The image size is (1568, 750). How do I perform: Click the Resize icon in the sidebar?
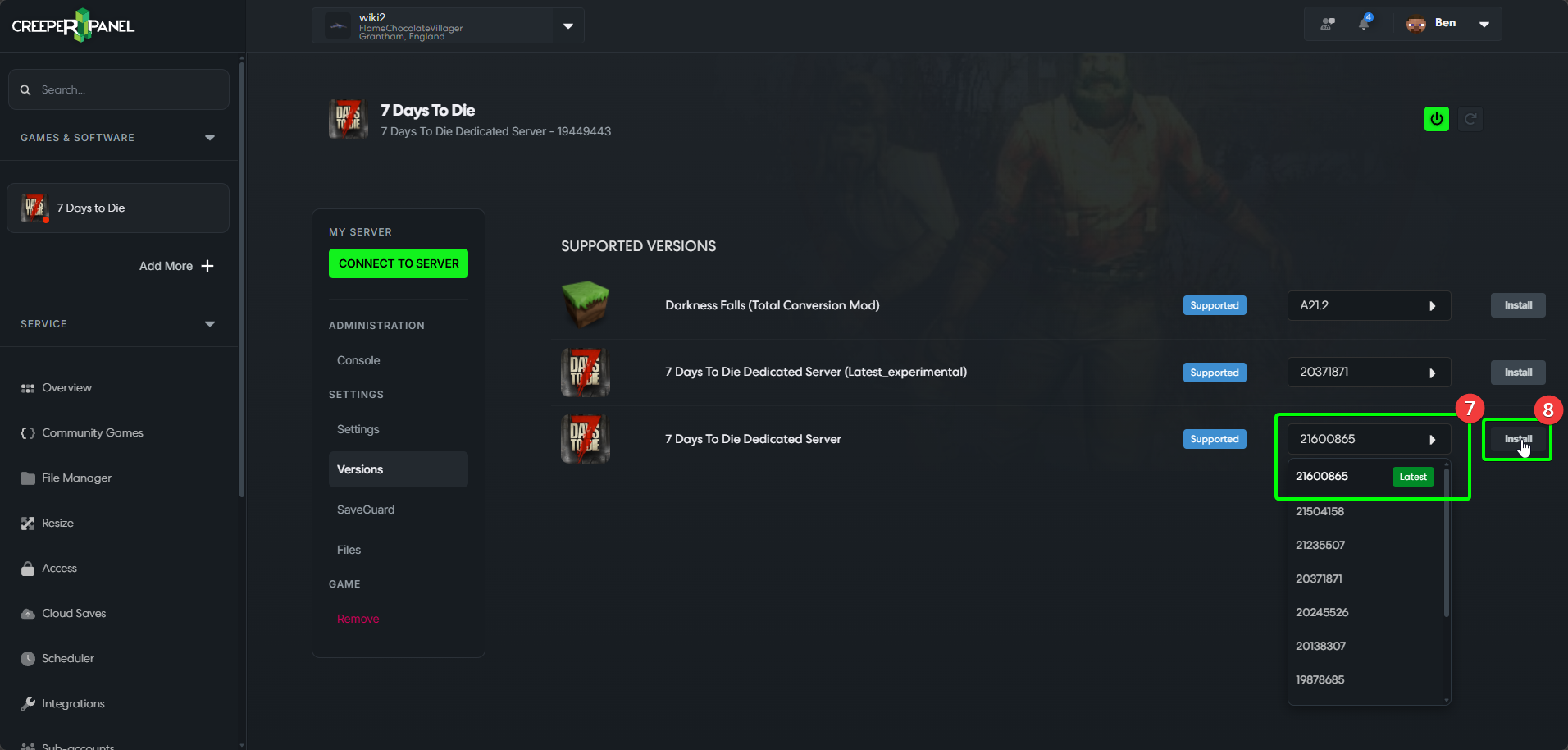(27, 523)
